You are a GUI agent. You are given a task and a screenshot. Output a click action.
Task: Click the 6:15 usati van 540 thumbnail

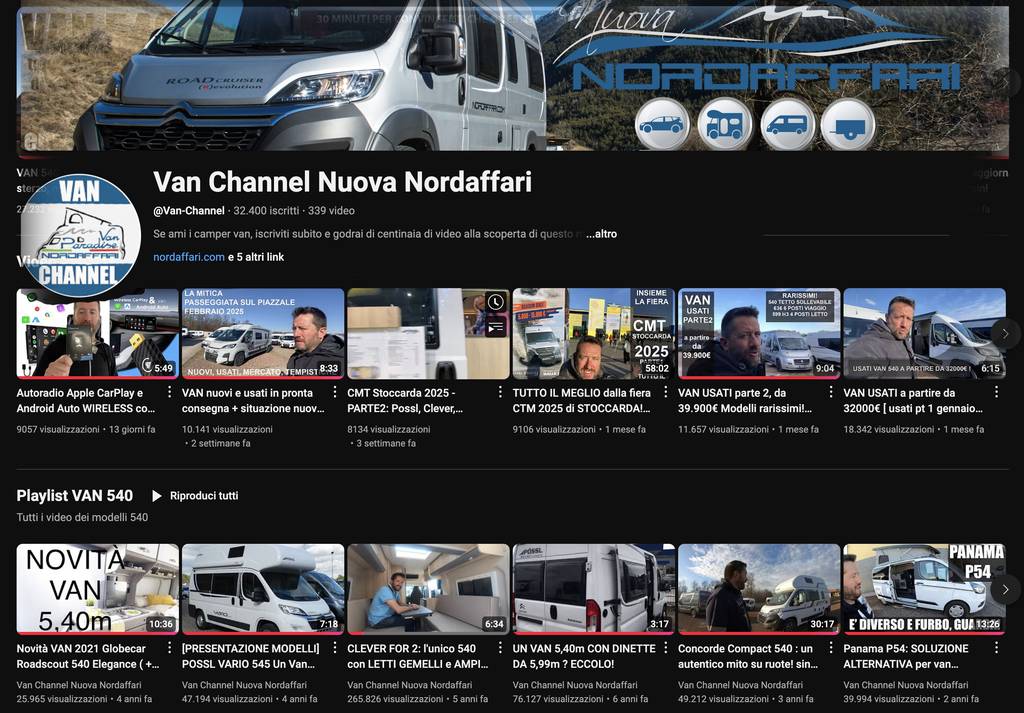coord(924,334)
